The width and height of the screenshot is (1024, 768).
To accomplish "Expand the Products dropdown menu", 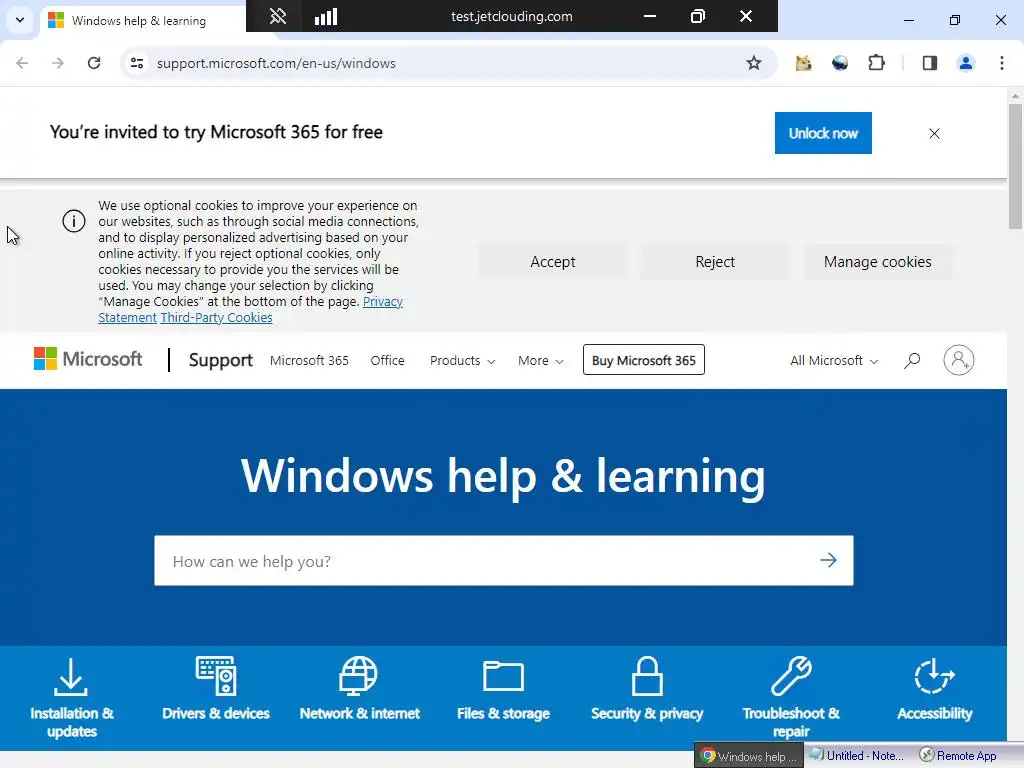I will pyautogui.click(x=462, y=360).
